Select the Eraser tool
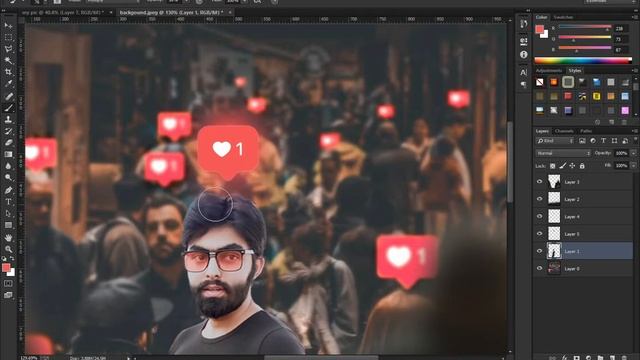 coord(8,143)
